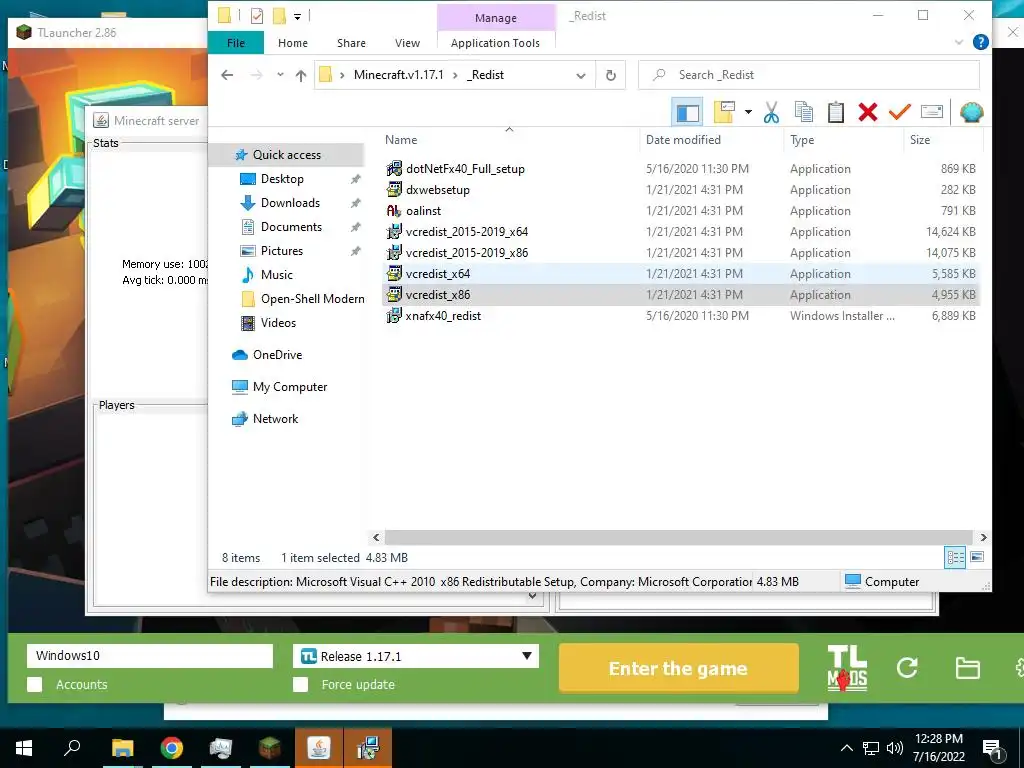
Task: Open Chrome from the taskbar
Action: point(171,748)
